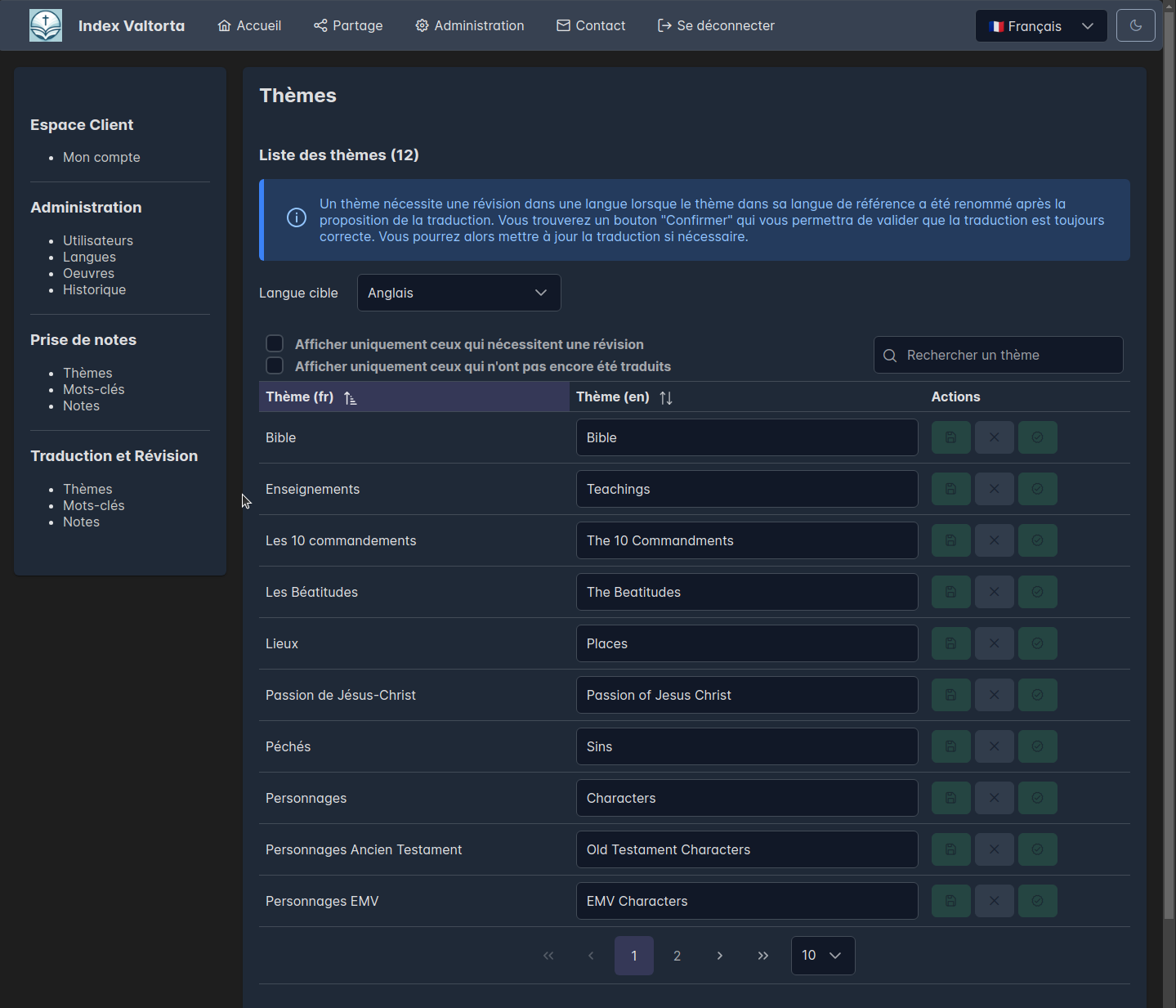The height and width of the screenshot is (1008, 1176).
Task: Jump to last page with double chevron
Action: [x=762, y=956]
